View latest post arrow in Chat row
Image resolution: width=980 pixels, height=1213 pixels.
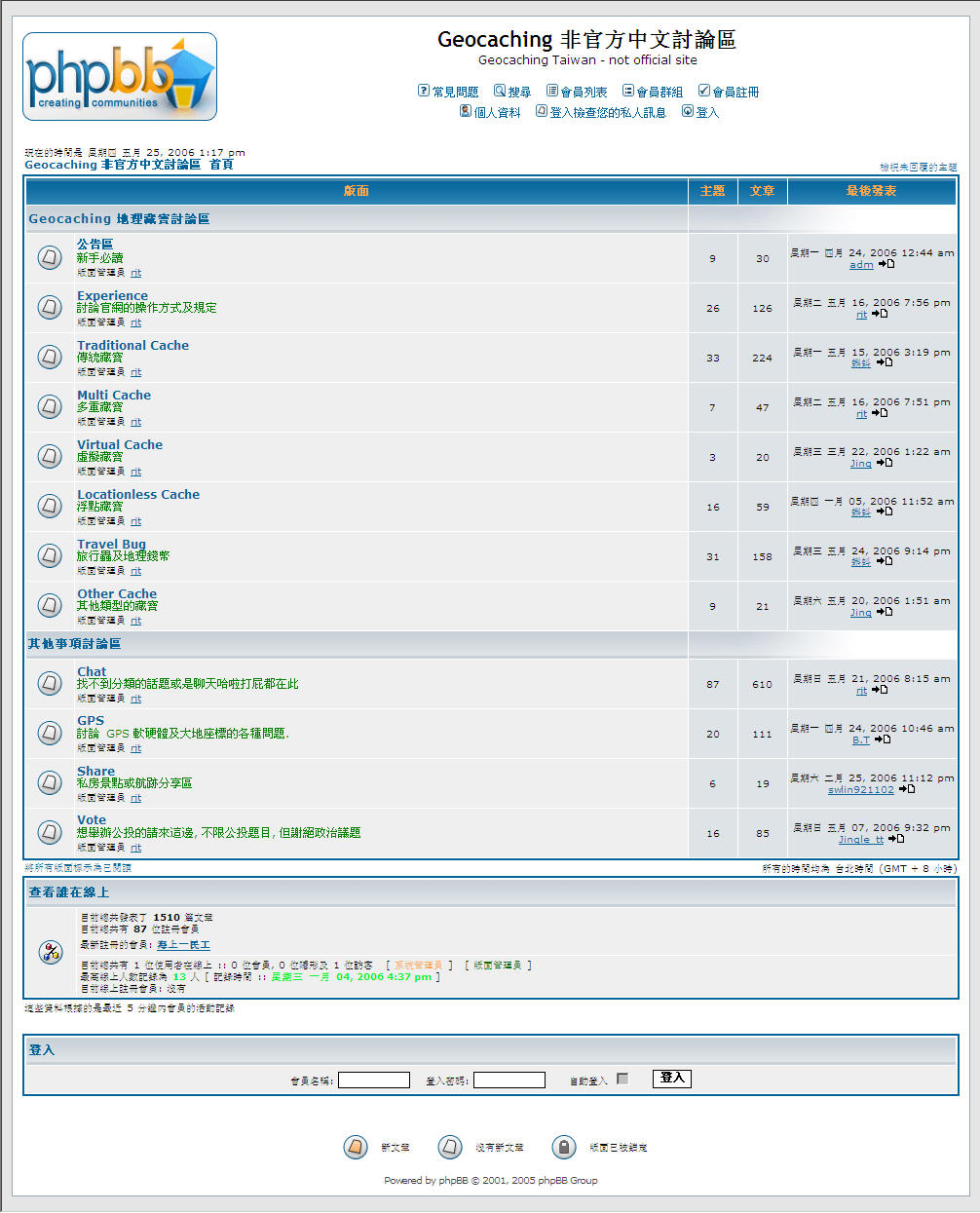880,690
